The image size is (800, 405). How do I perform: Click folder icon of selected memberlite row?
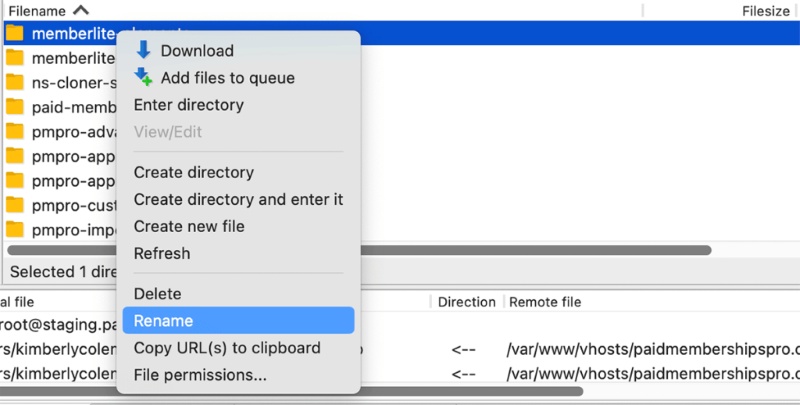tap(15, 33)
